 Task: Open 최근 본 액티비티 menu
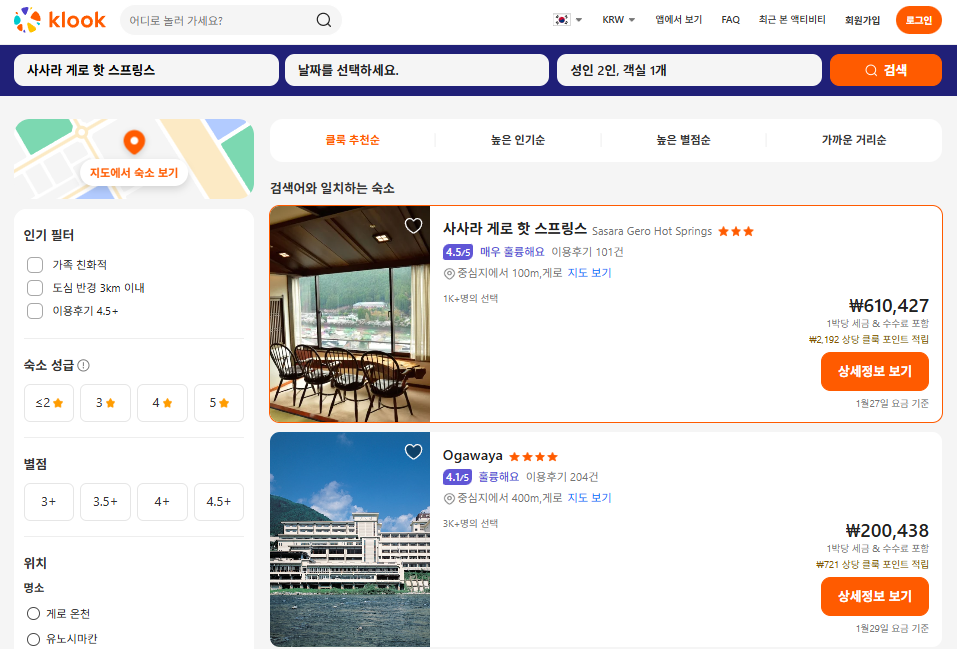tap(792, 20)
